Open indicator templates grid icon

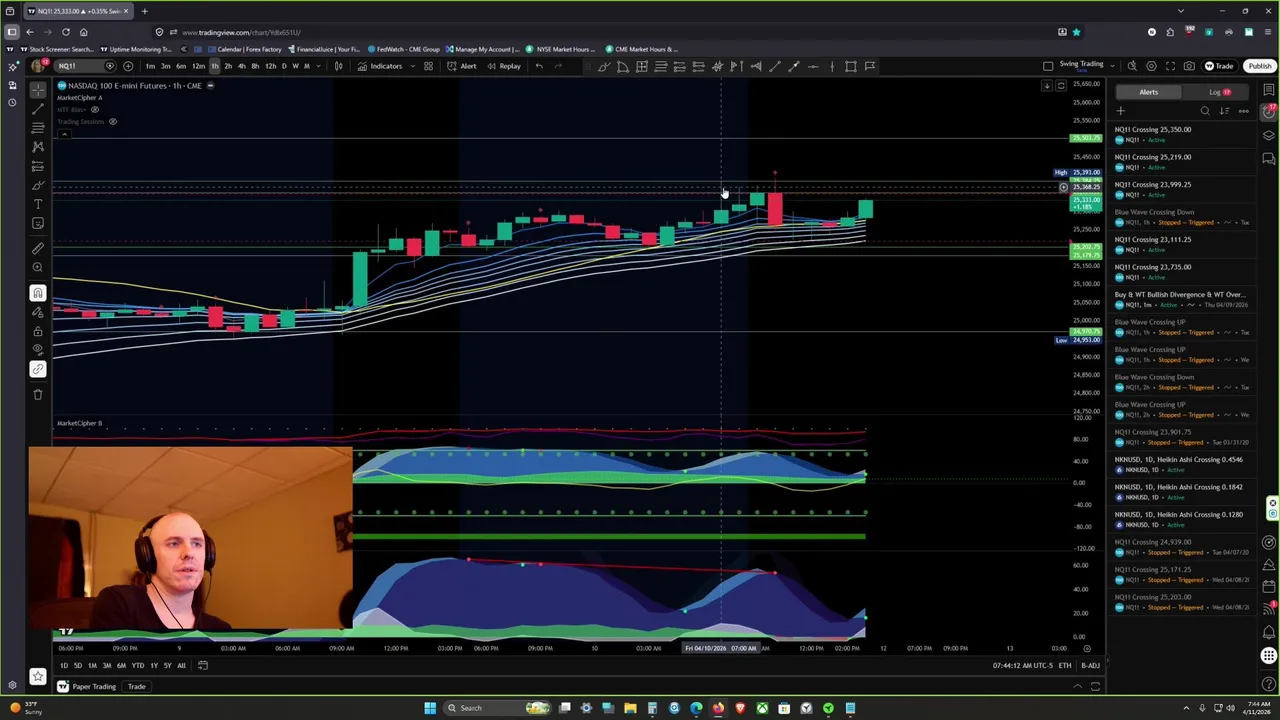(428, 66)
